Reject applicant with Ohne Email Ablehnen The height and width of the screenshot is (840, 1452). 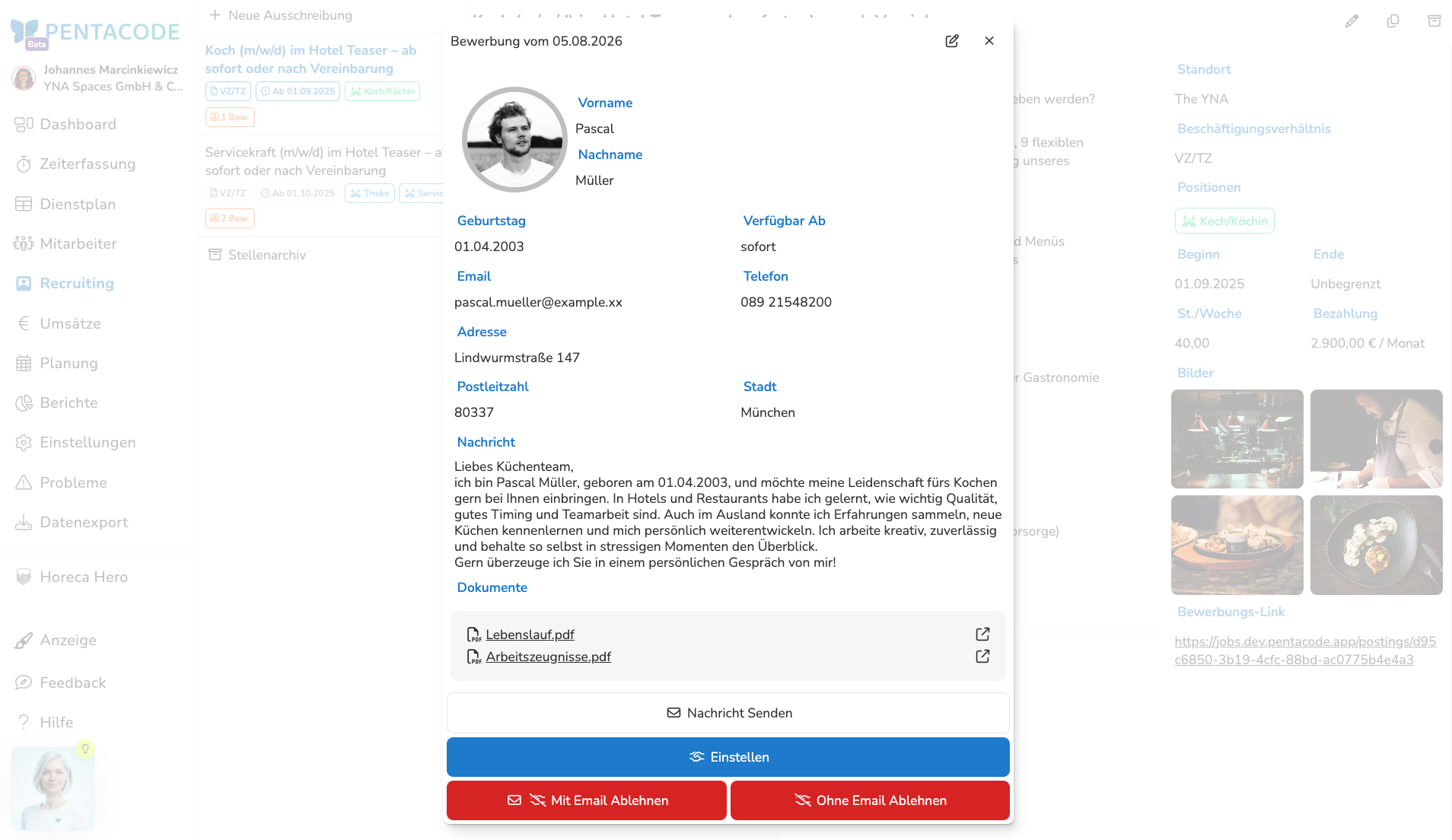870,800
